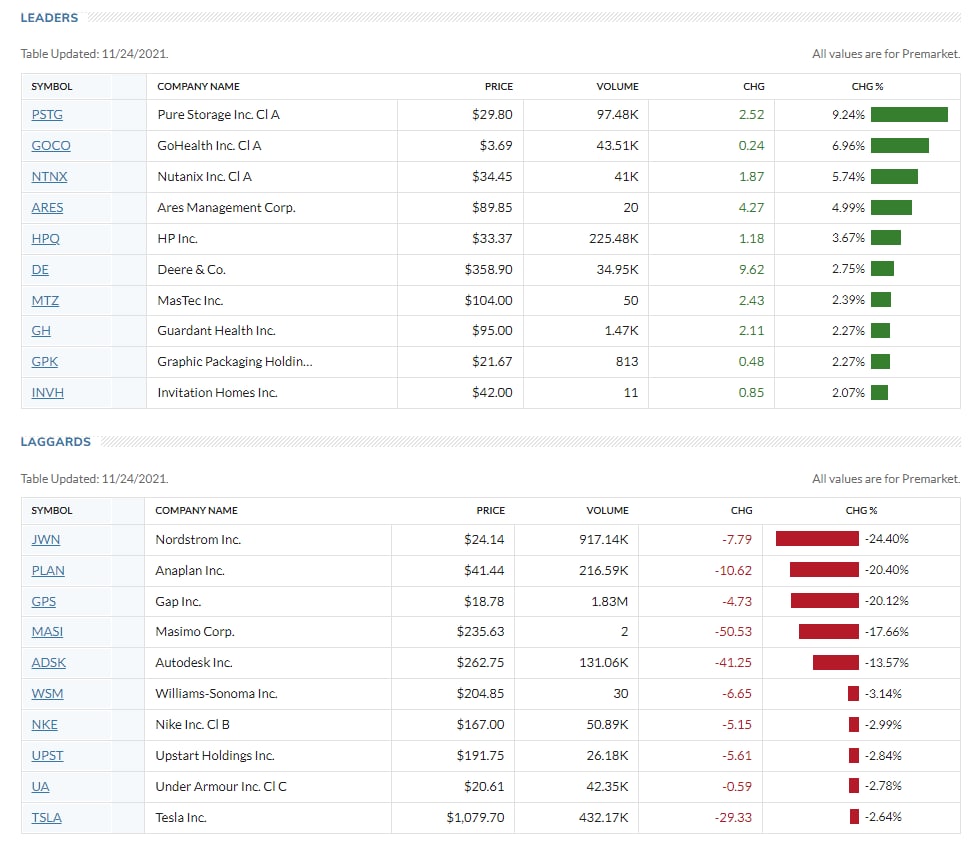Click the Under Armour Inc. Cl C name

pos(221,787)
